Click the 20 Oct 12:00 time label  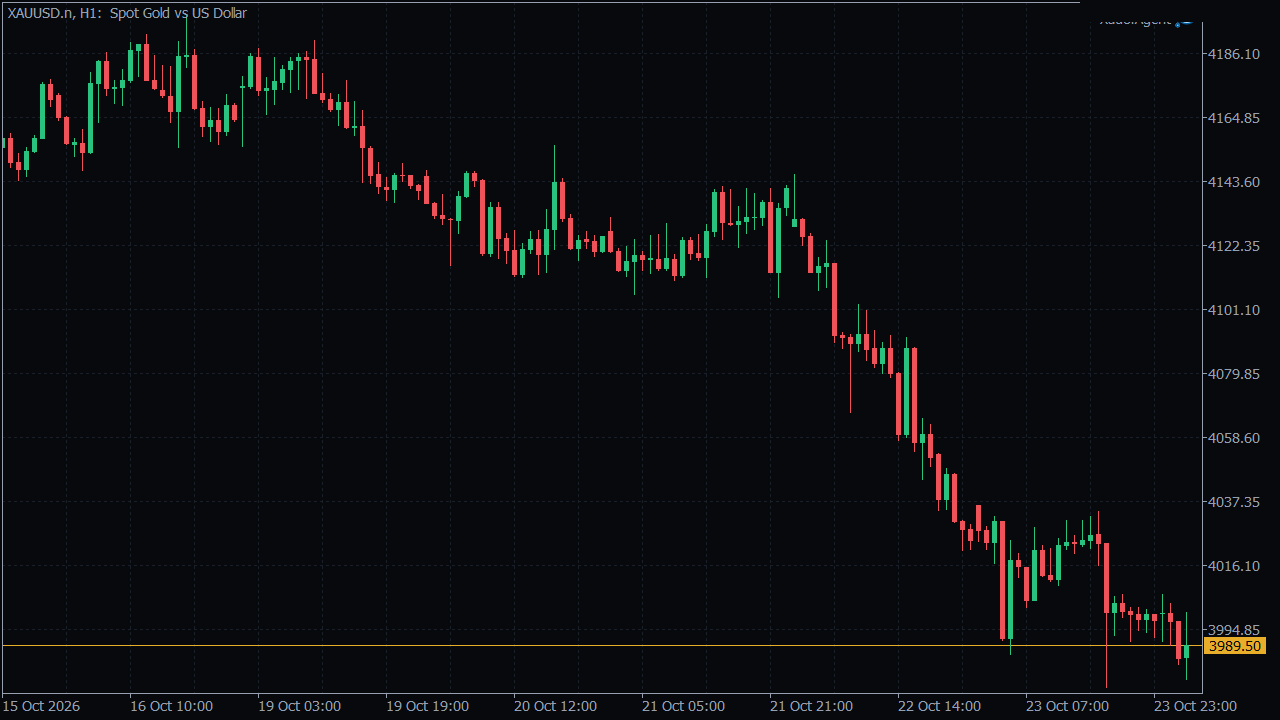[x=555, y=706]
